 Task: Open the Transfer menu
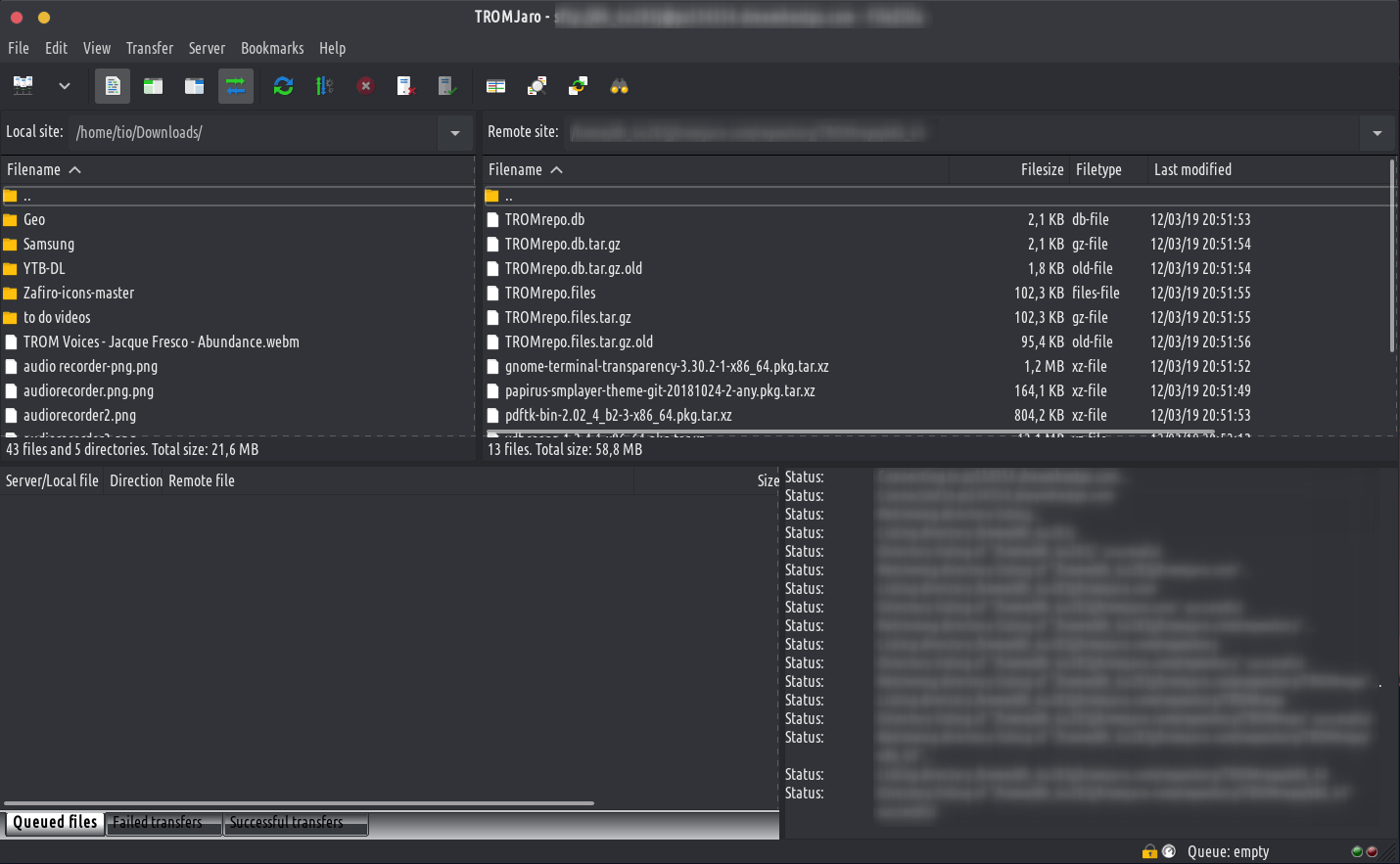(149, 48)
